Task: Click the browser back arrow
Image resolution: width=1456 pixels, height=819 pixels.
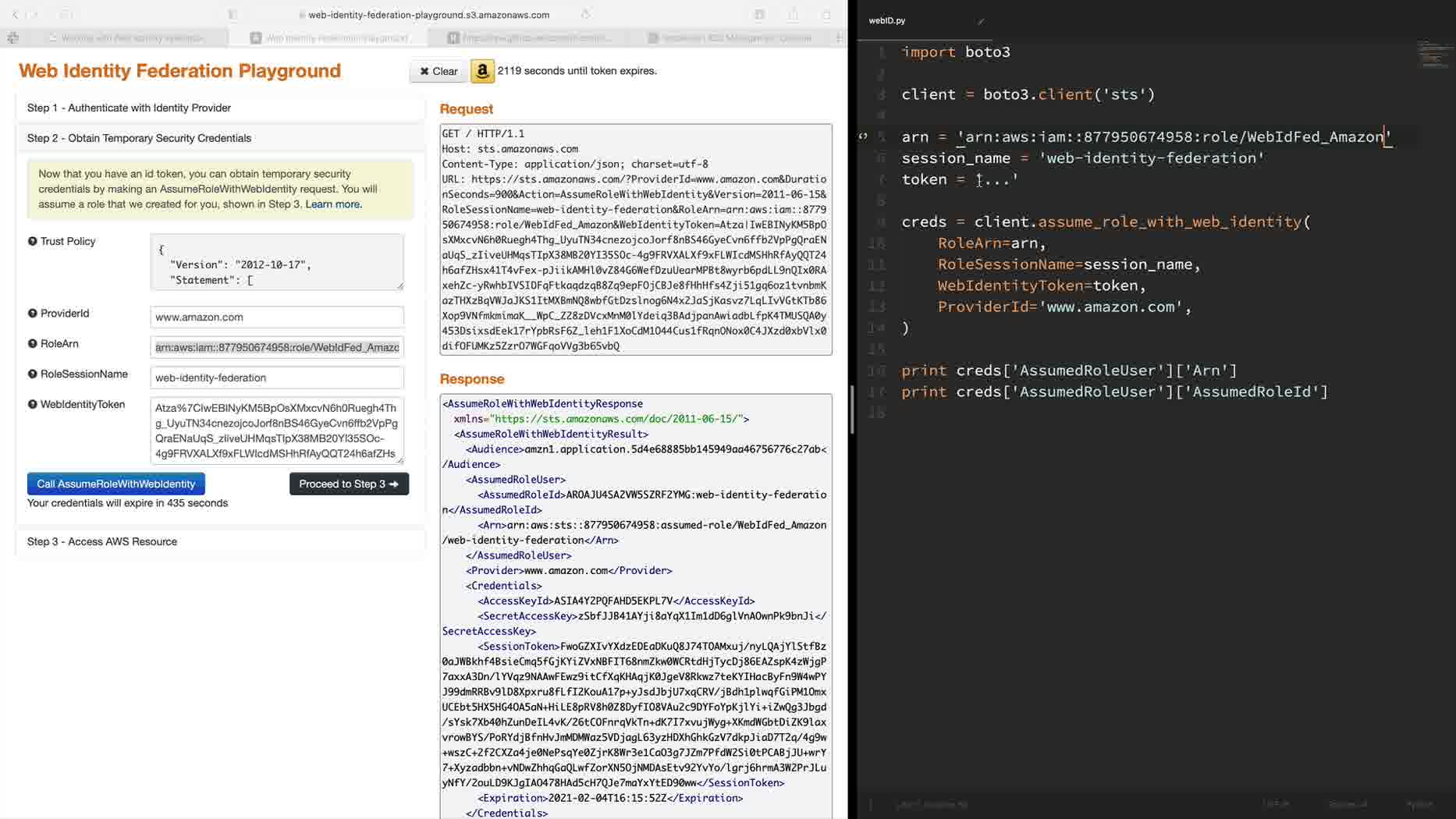Action: pyautogui.click(x=15, y=15)
